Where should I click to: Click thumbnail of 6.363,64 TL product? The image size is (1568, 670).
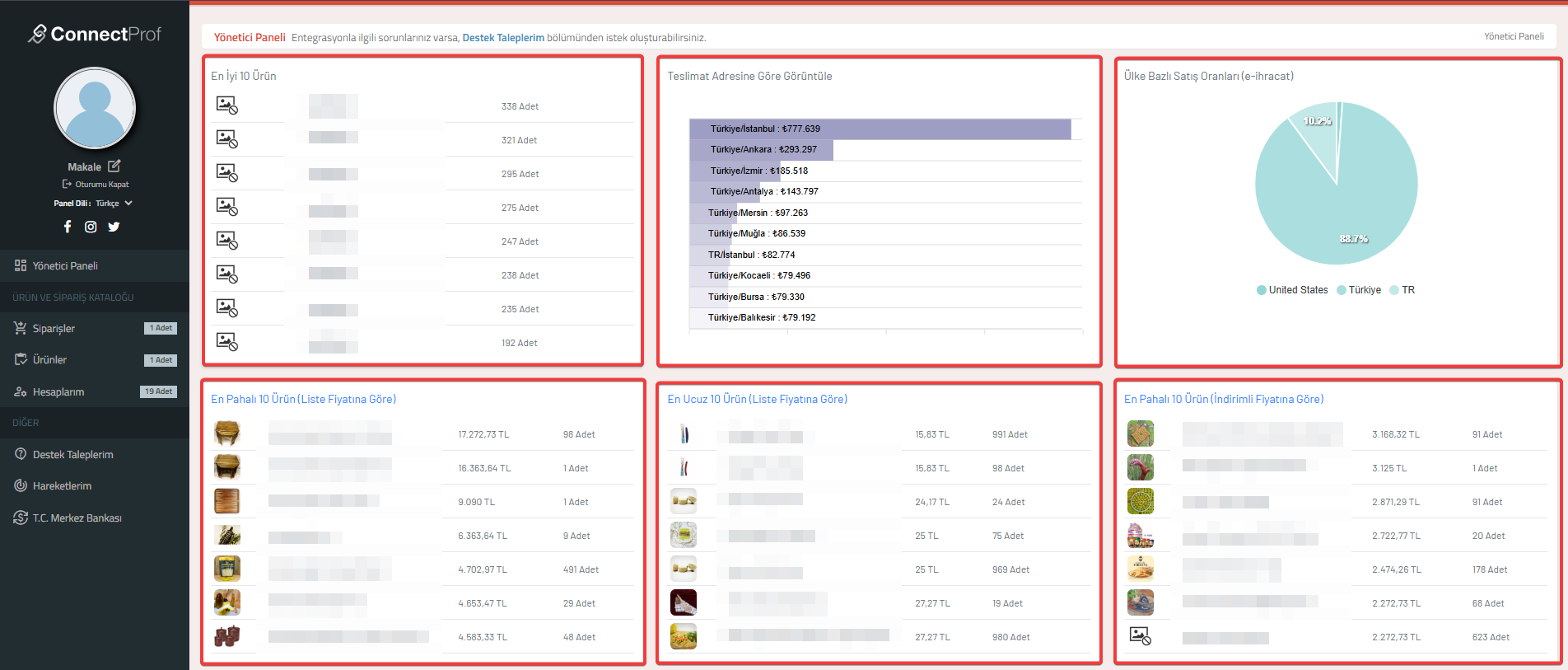(x=227, y=535)
